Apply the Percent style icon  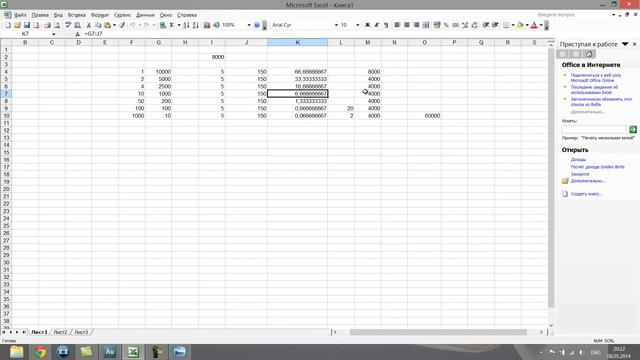coord(446,25)
